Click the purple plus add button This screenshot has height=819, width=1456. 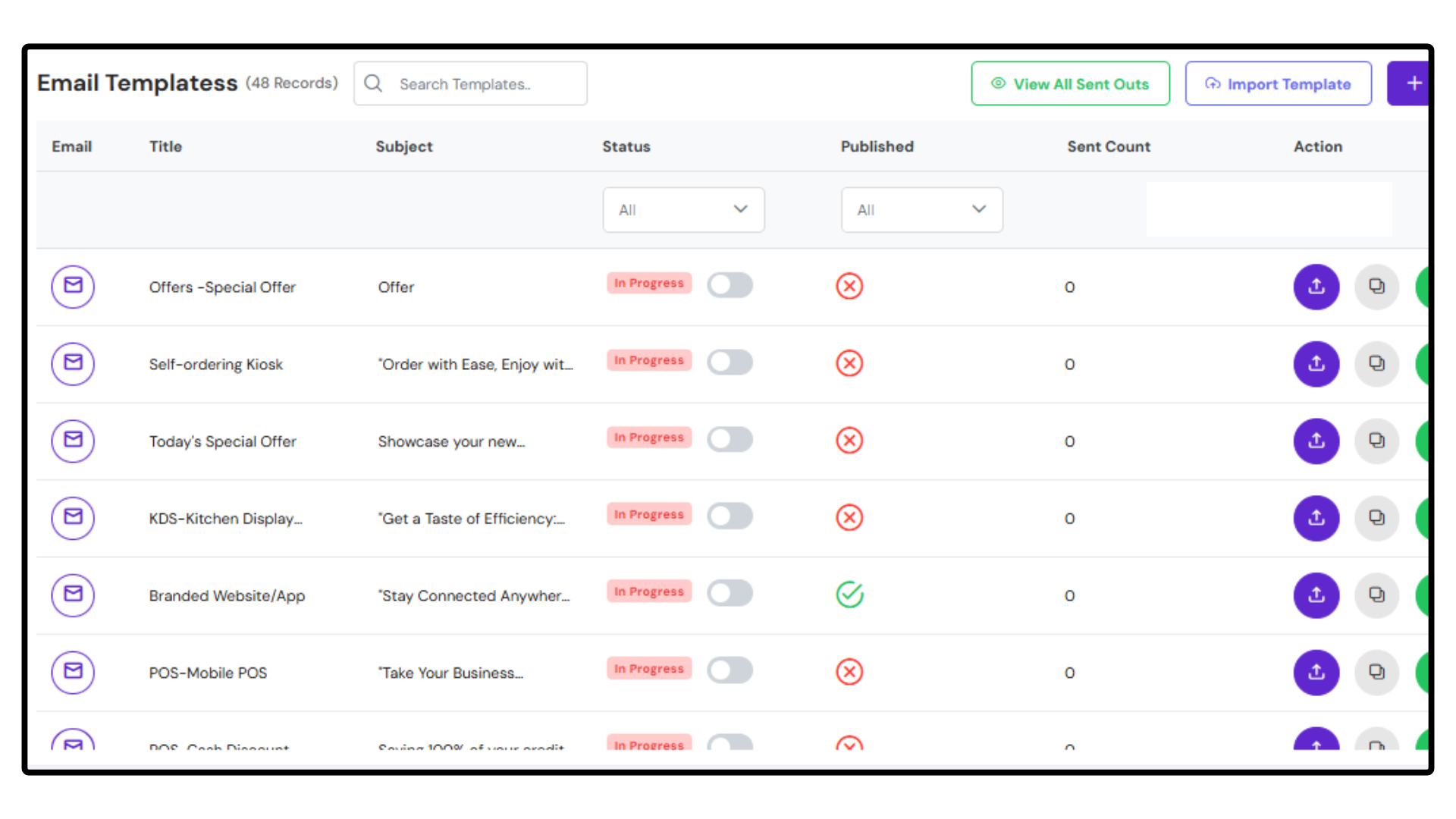(1409, 83)
